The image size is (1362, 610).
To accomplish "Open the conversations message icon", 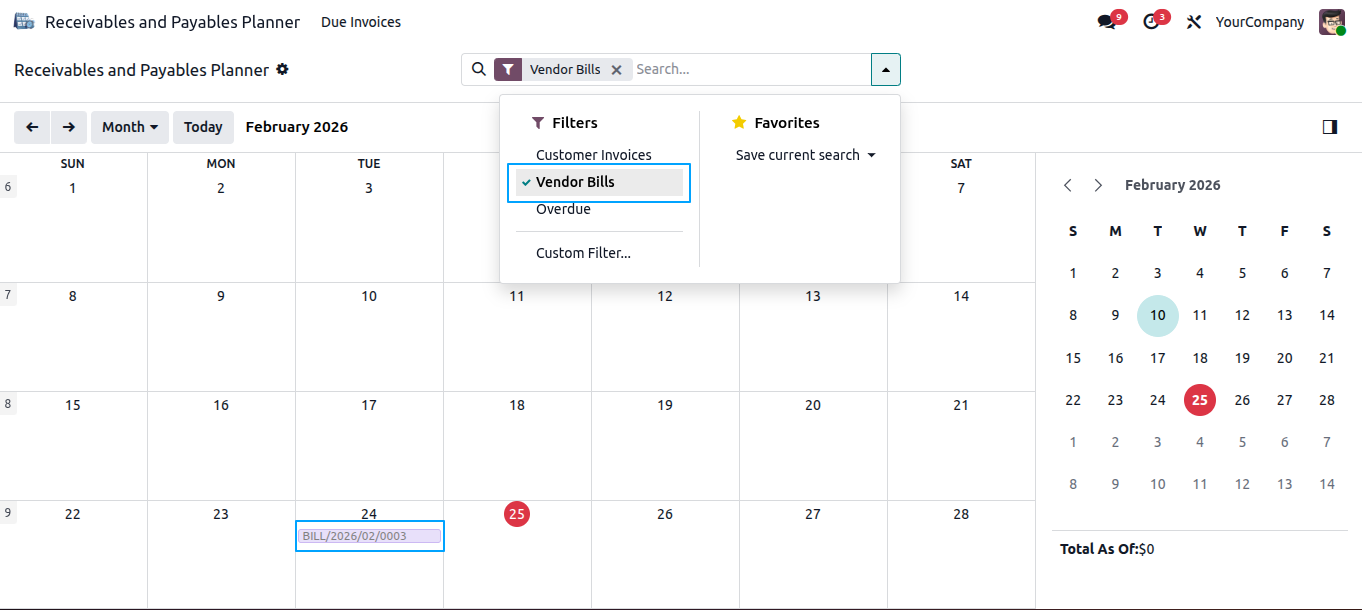I will point(1106,22).
